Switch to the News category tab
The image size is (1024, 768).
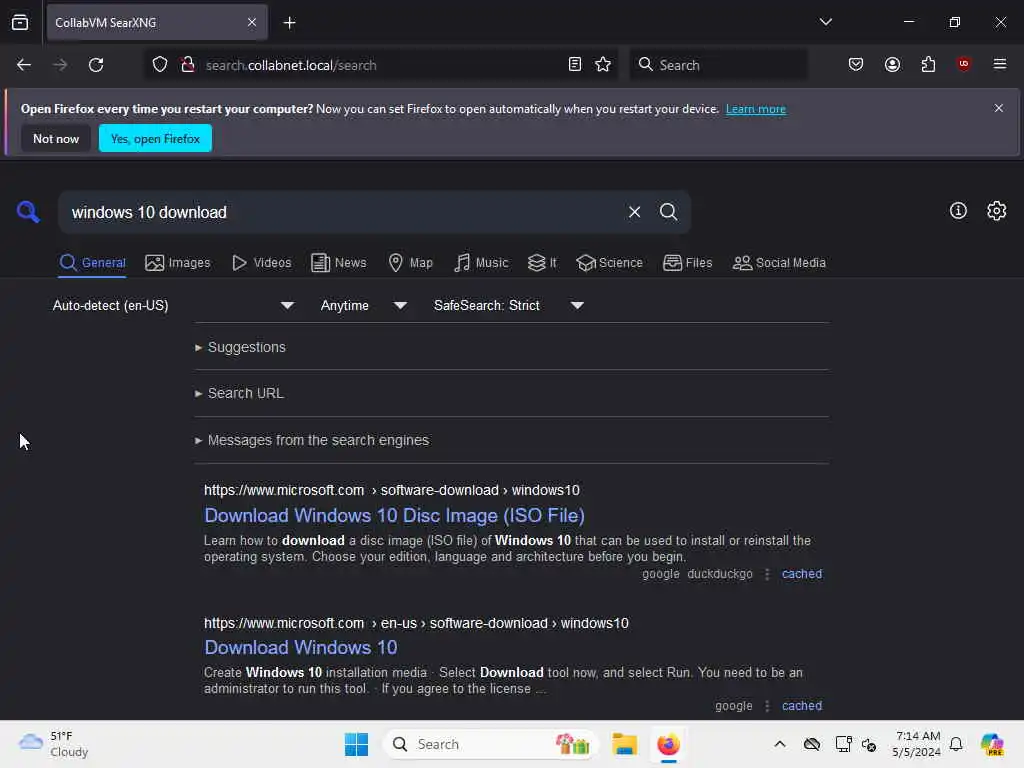[338, 263]
